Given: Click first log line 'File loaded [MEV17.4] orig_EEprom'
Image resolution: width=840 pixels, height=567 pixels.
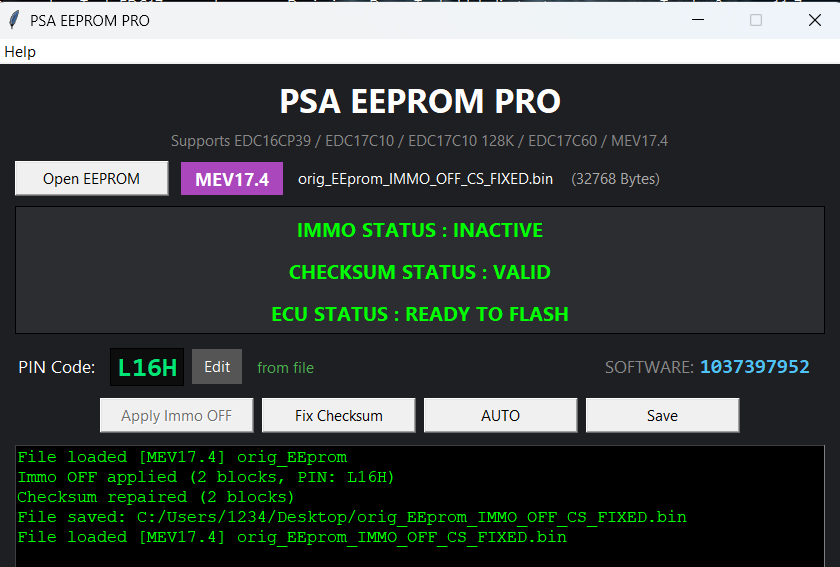Looking at the screenshot, I should click(182, 457).
